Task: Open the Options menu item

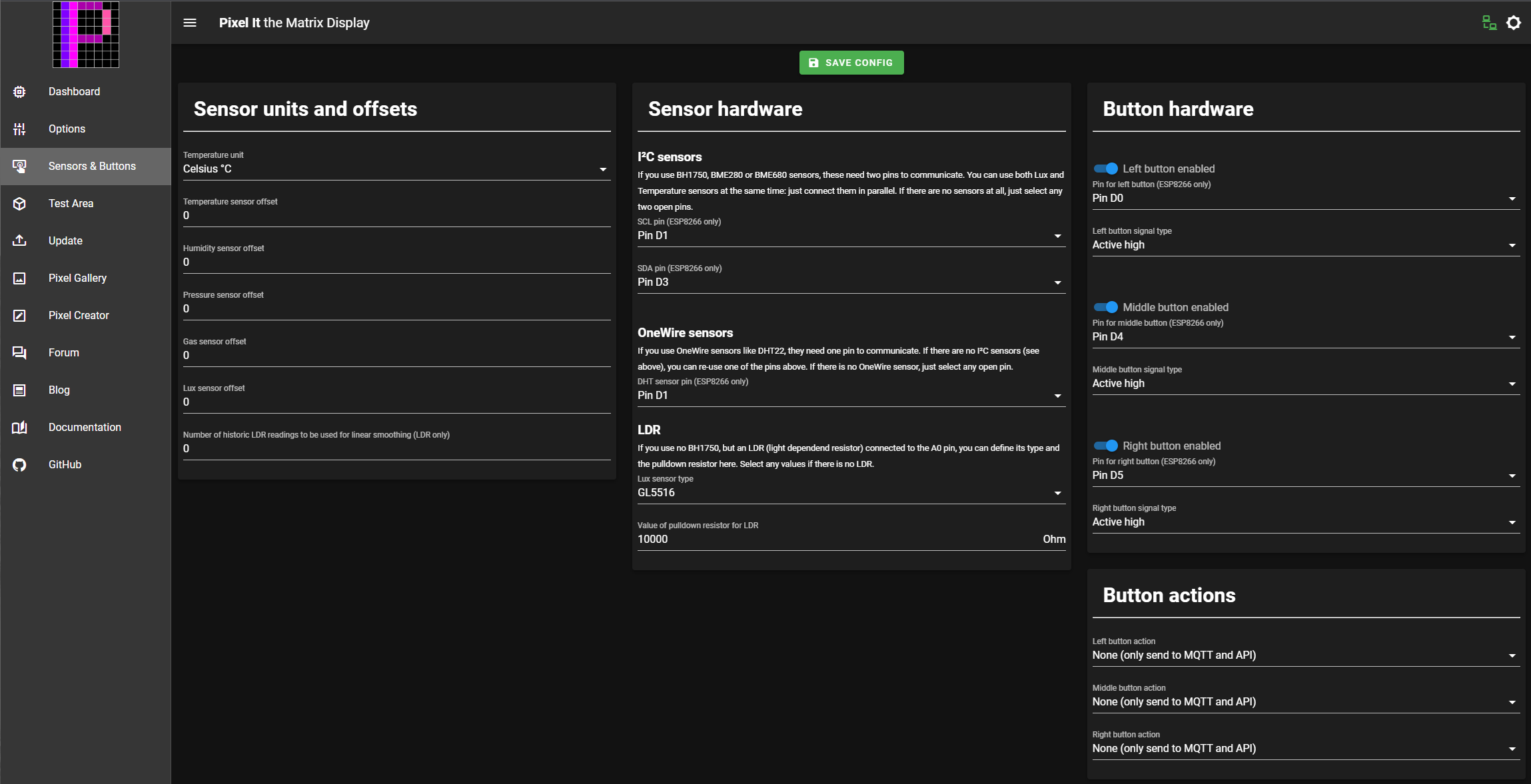Action: 85,129
